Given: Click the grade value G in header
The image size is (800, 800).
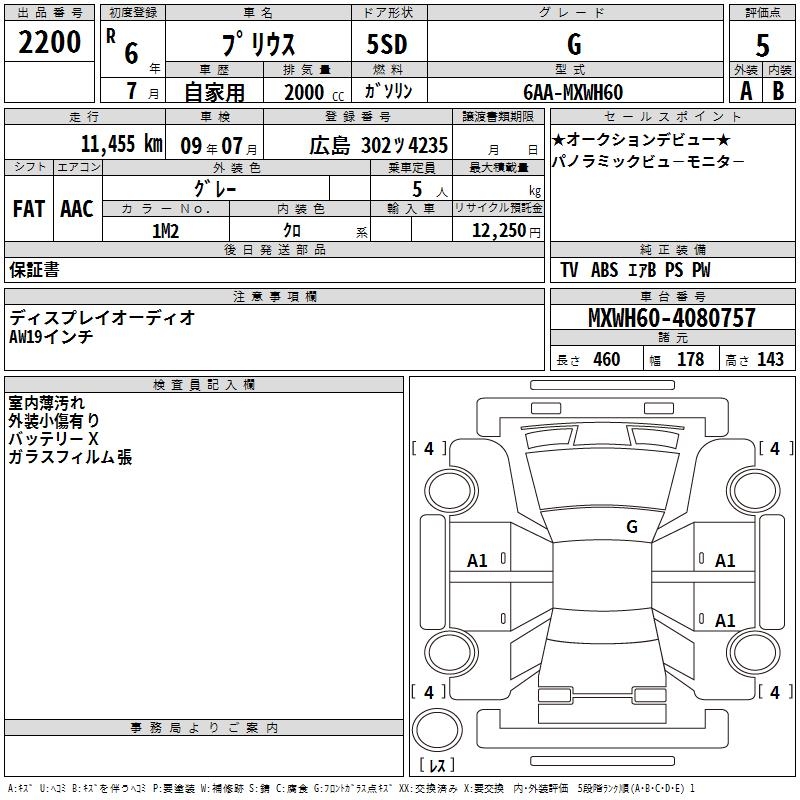Looking at the screenshot, I should coord(574,44).
